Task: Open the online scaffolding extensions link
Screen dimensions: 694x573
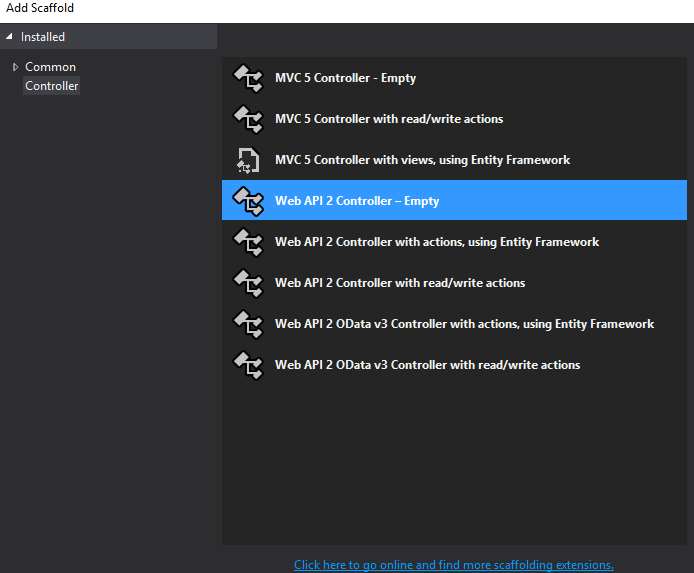Action: click(x=453, y=565)
